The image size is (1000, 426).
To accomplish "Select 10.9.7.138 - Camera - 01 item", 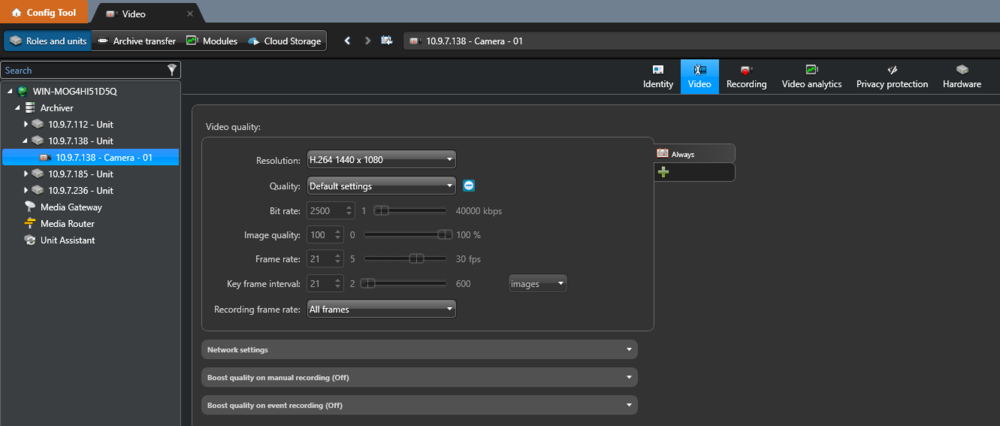I will [x=91, y=158].
